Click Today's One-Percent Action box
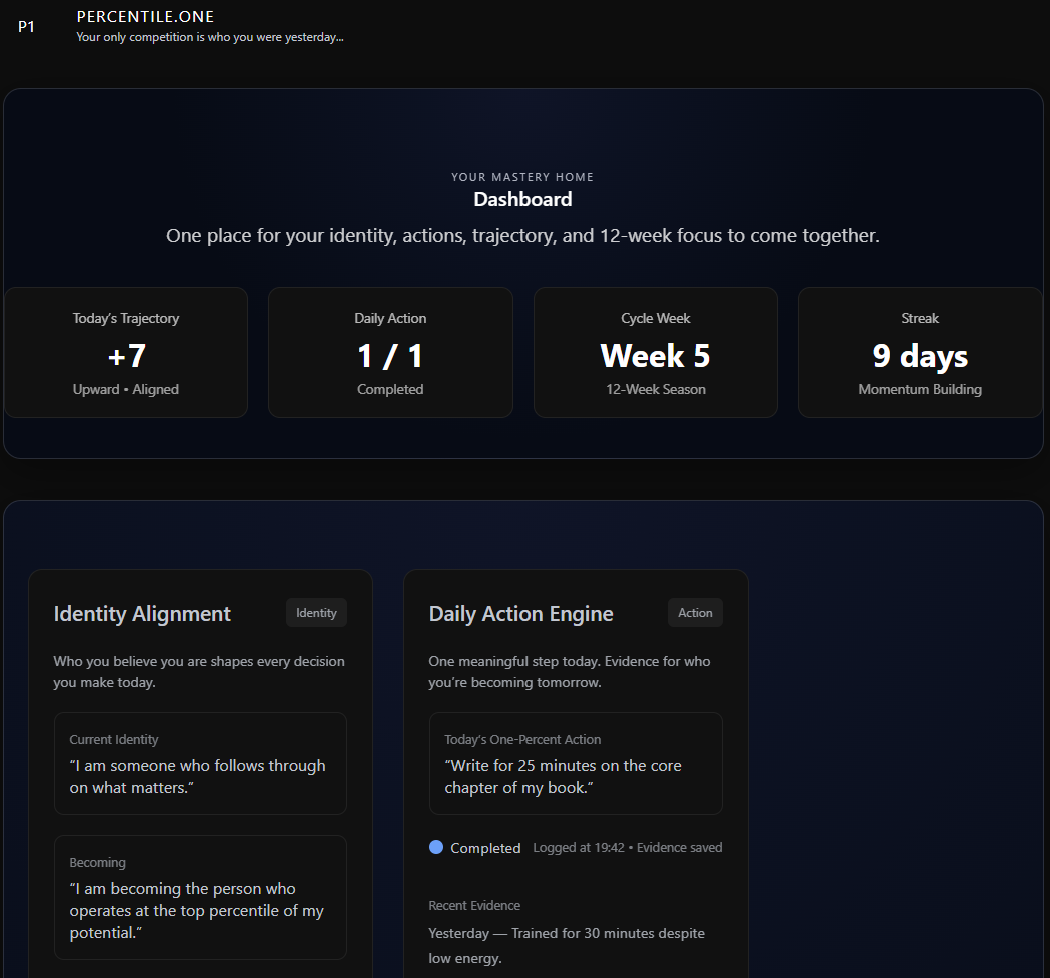Viewport: 1050px width, 978px height. (575, 763)
